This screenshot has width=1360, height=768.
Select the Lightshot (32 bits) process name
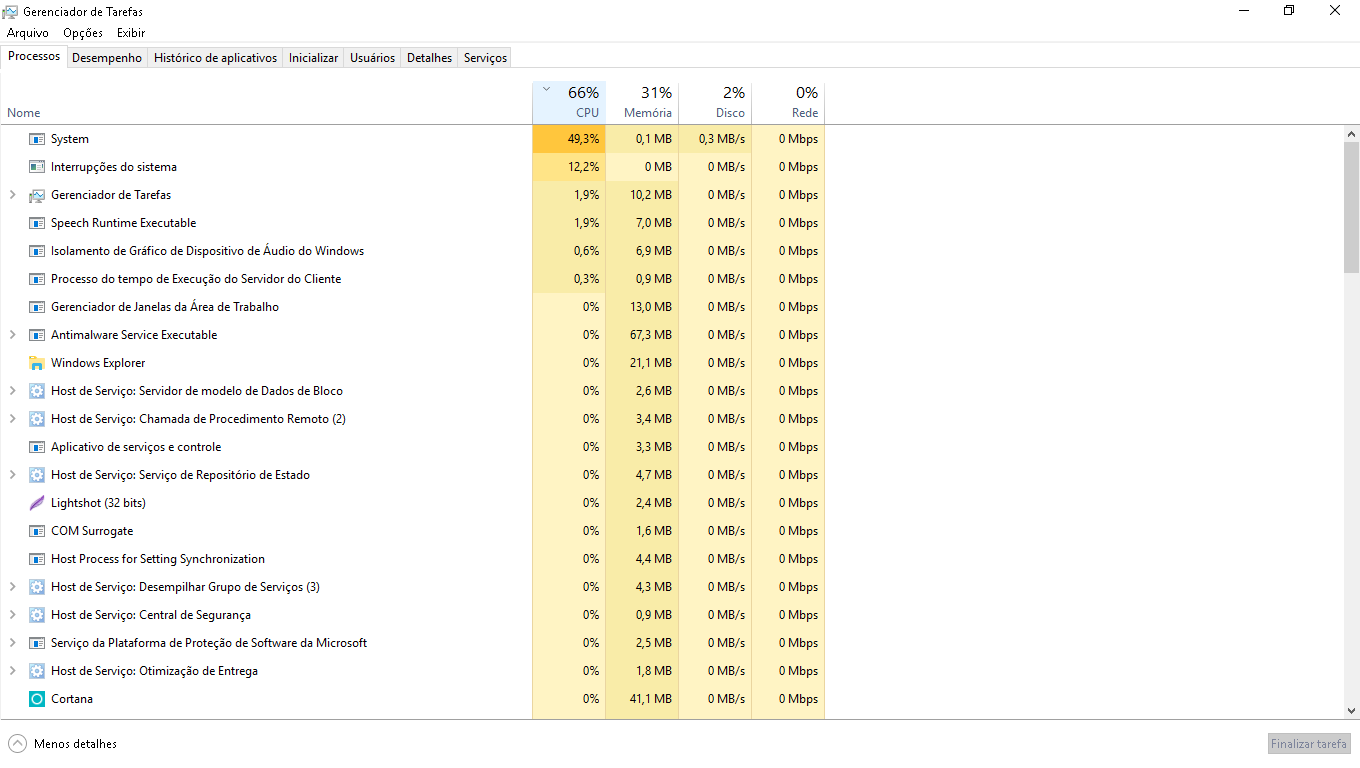point(98,503)
